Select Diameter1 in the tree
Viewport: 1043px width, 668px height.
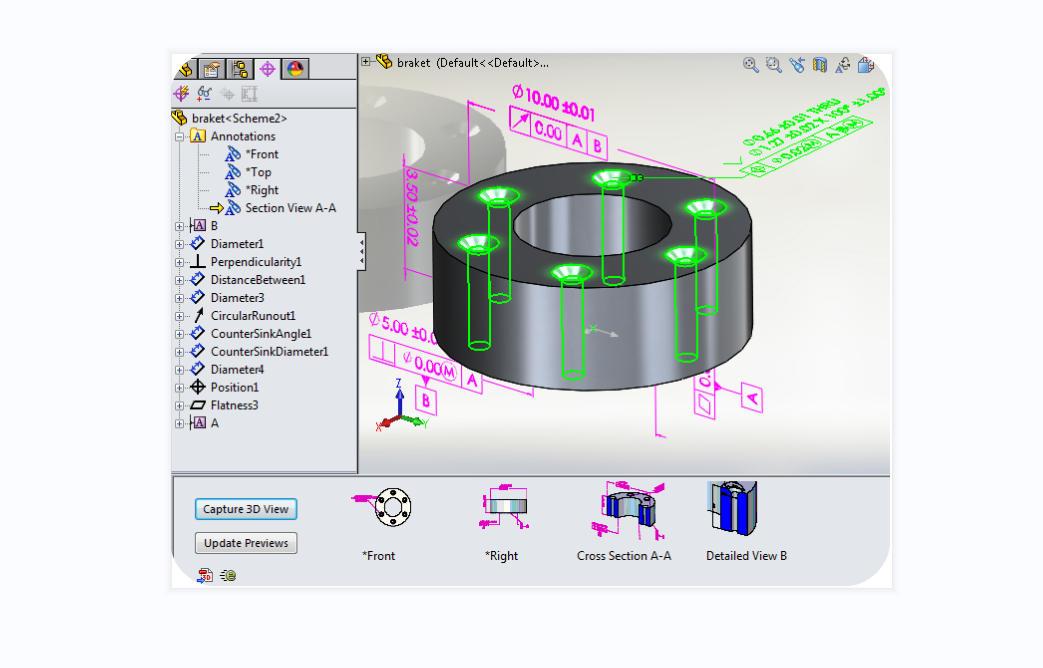227,244
